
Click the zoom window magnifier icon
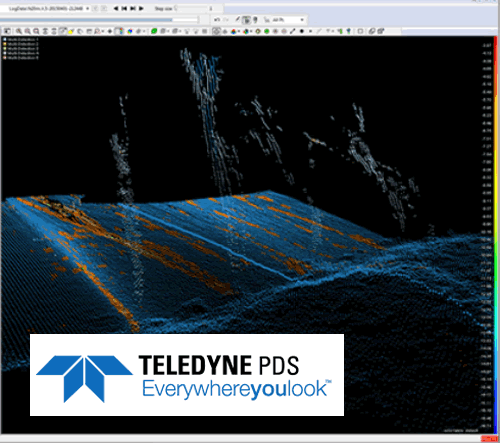point(36,31)
